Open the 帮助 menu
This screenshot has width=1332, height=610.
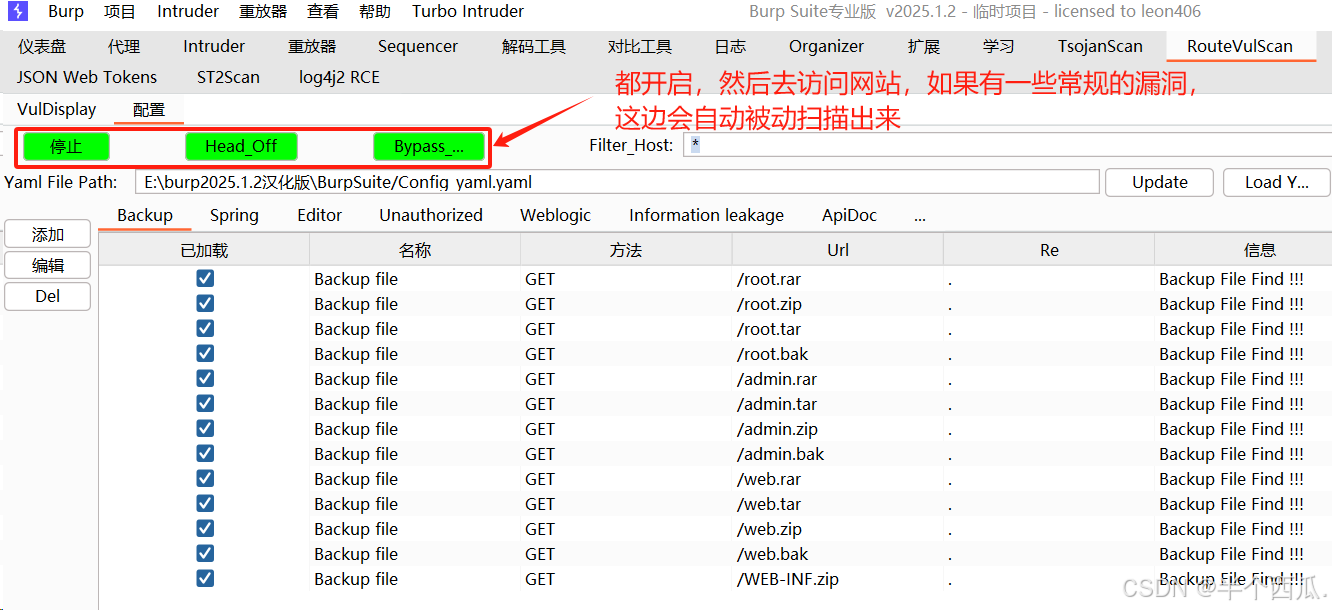[375, 12]
